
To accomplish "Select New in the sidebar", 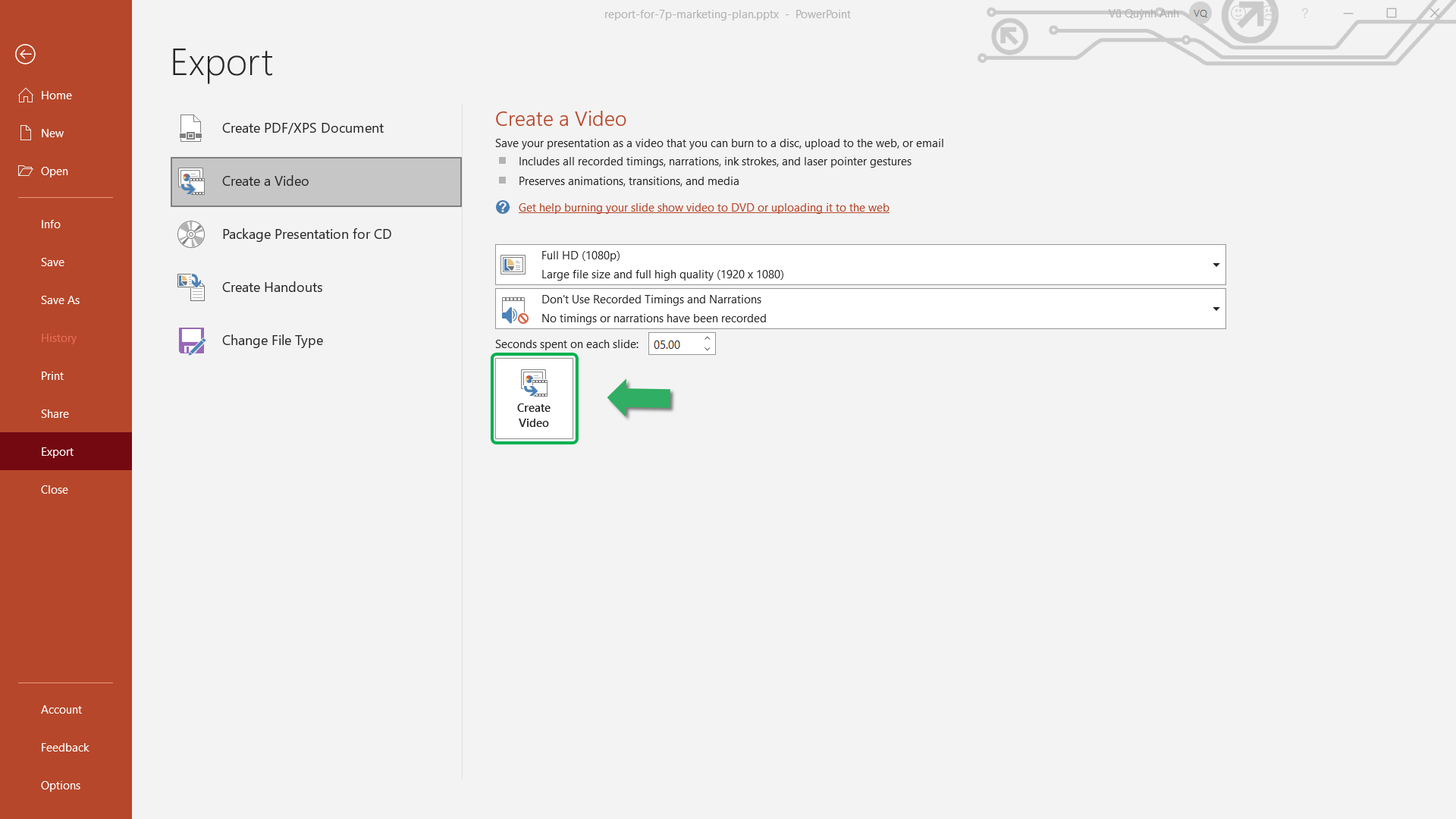I will click(66, 133).
